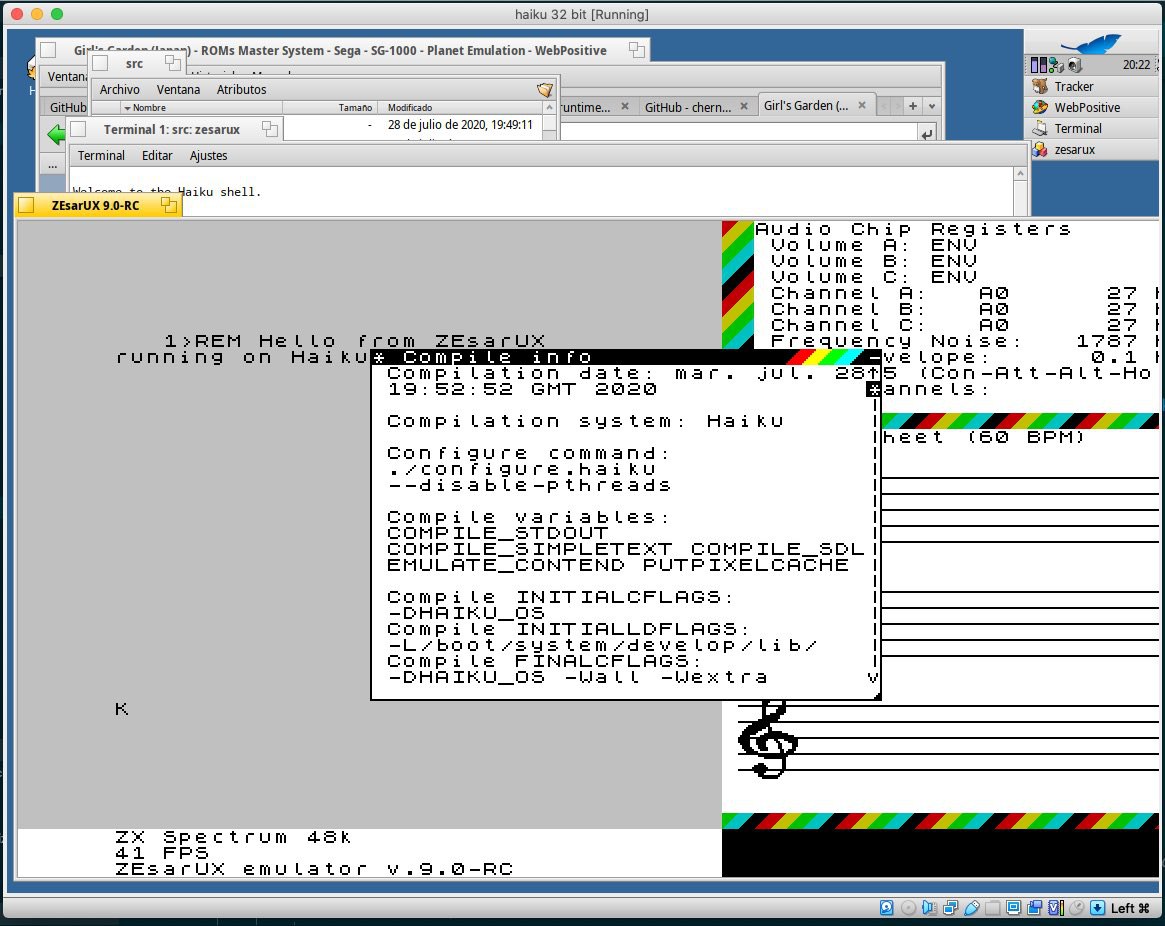Screen dimensions: 1165x926
Task: Click the zesarux icon in the Deskbar
Action: 1040,149
